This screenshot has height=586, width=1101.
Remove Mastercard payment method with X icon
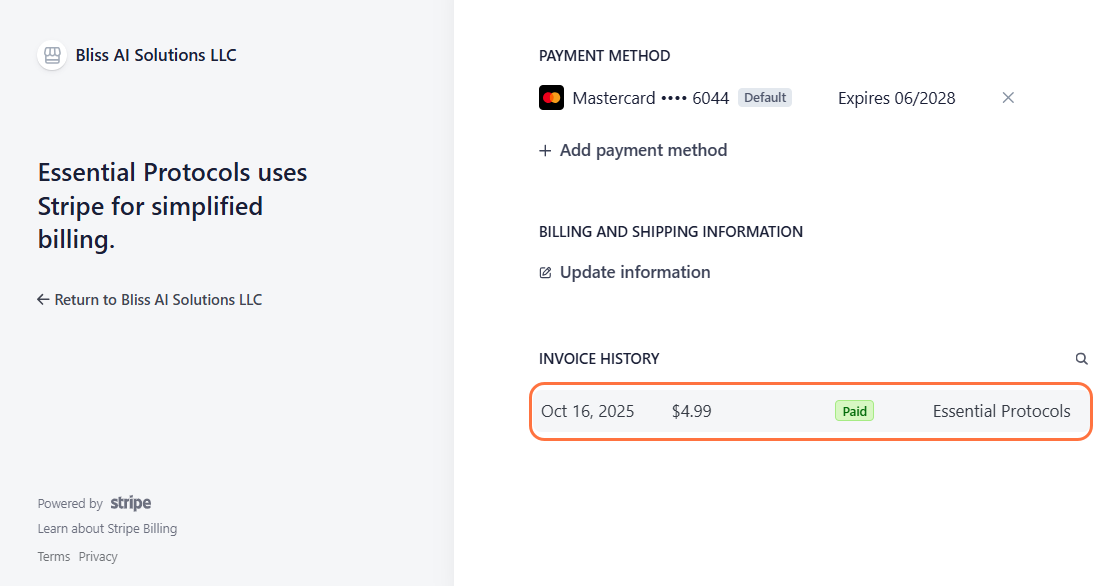click(1008, 98)
